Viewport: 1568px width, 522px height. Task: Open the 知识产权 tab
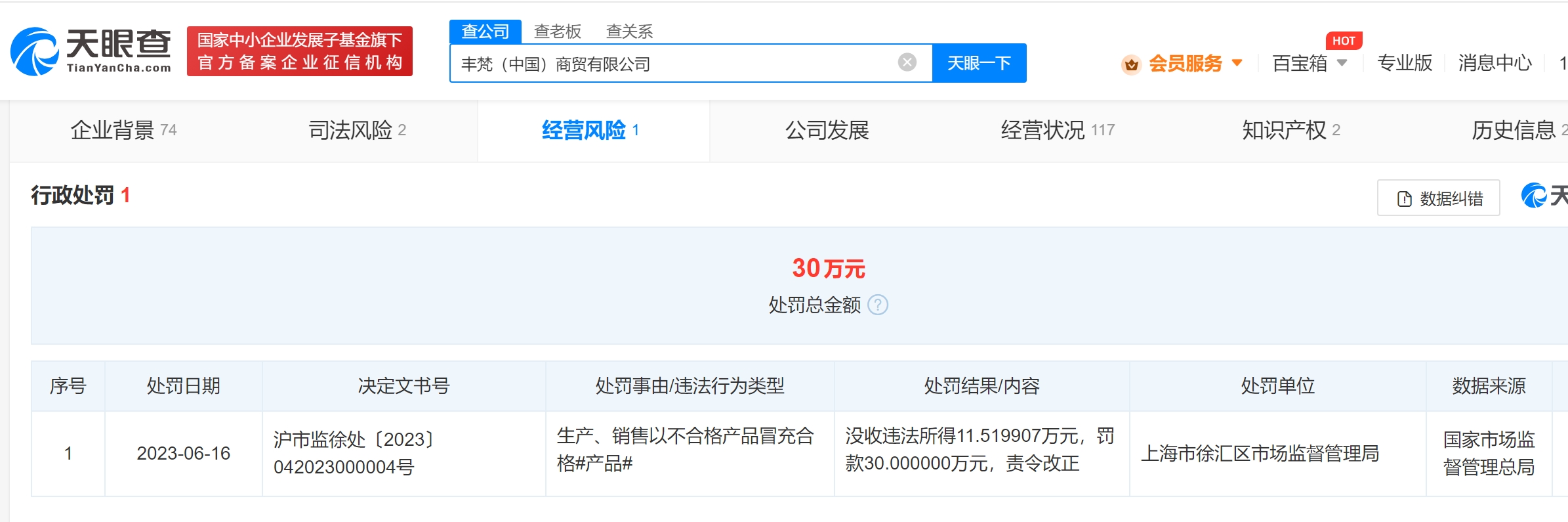[x=1291, y=130]
